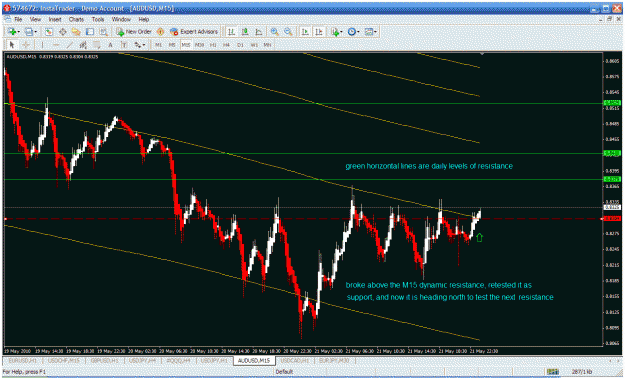Show the Navigator panel
Viewport: 625px width, 378px height.
pyautogui.click(x=76, y=32)
